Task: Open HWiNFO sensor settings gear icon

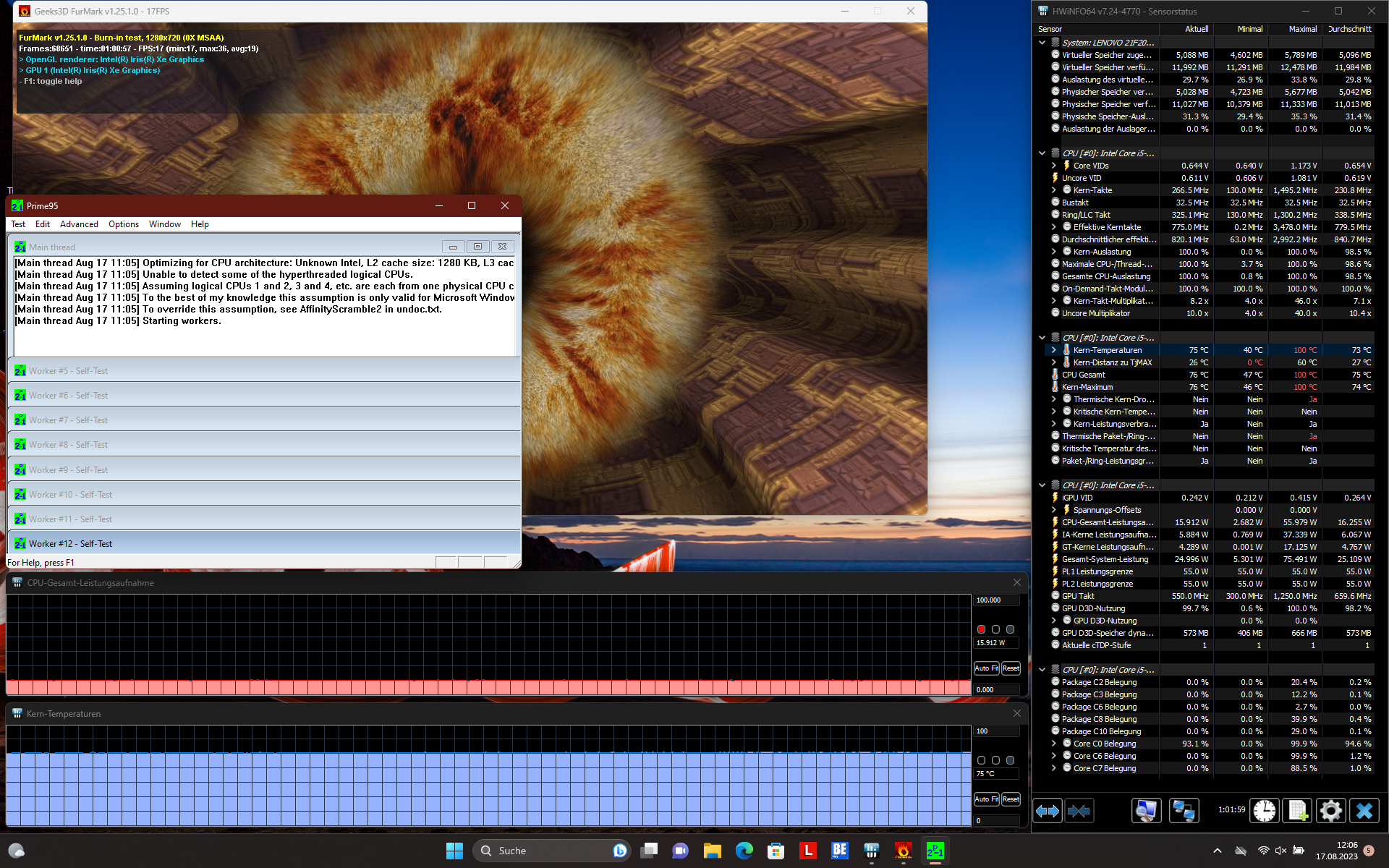Action: click(x=1330, y=811)
